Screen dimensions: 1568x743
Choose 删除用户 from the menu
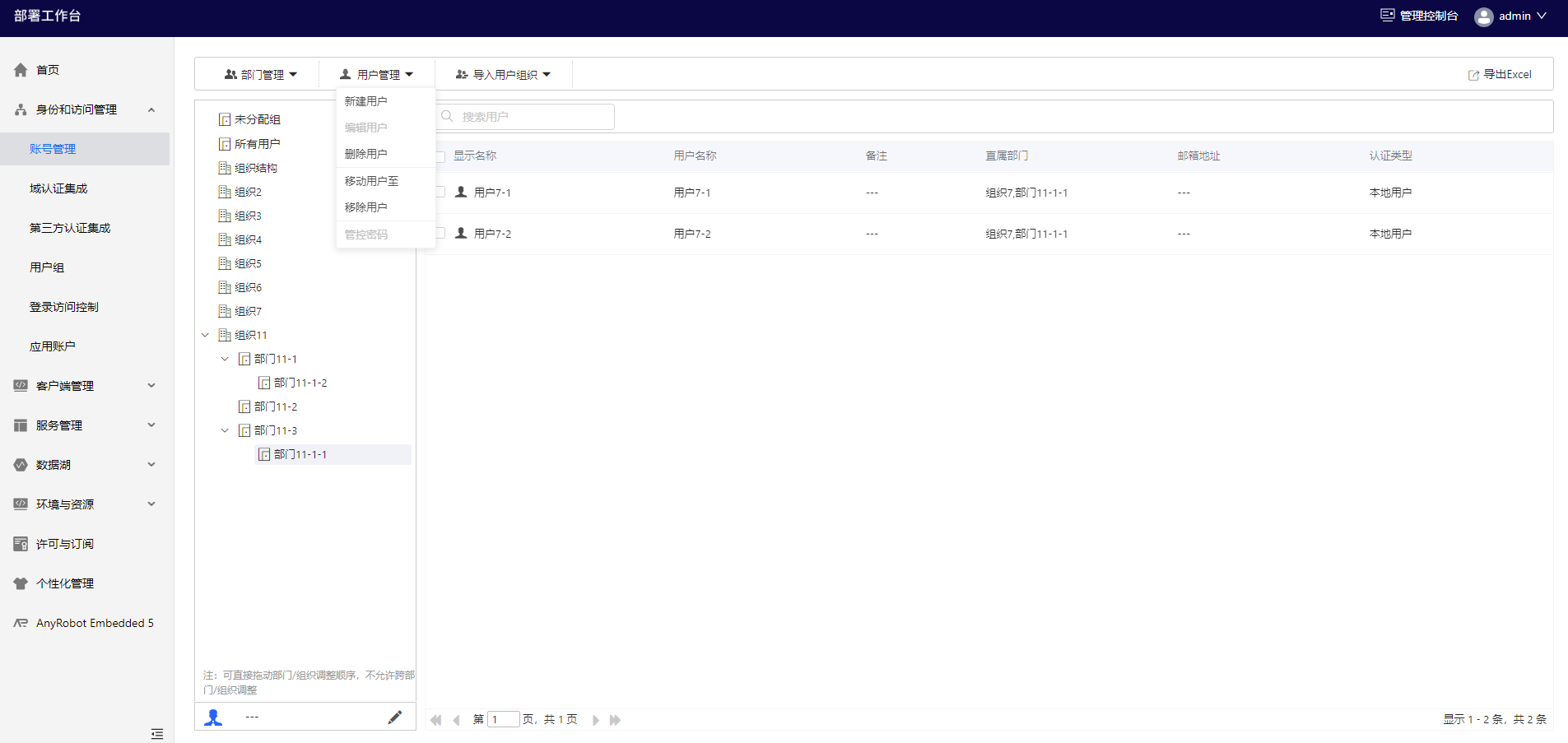tap(385, 154)
